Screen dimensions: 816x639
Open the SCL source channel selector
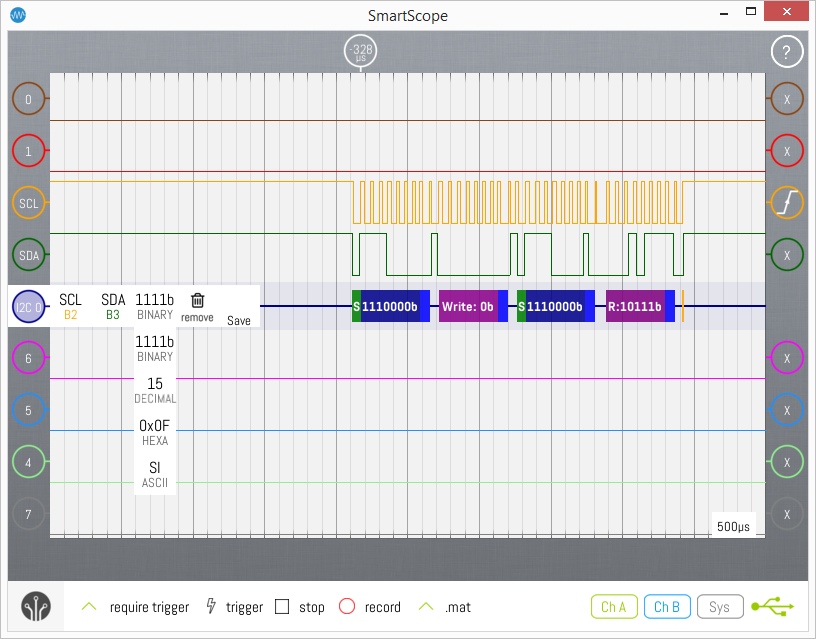pos(70,306)
